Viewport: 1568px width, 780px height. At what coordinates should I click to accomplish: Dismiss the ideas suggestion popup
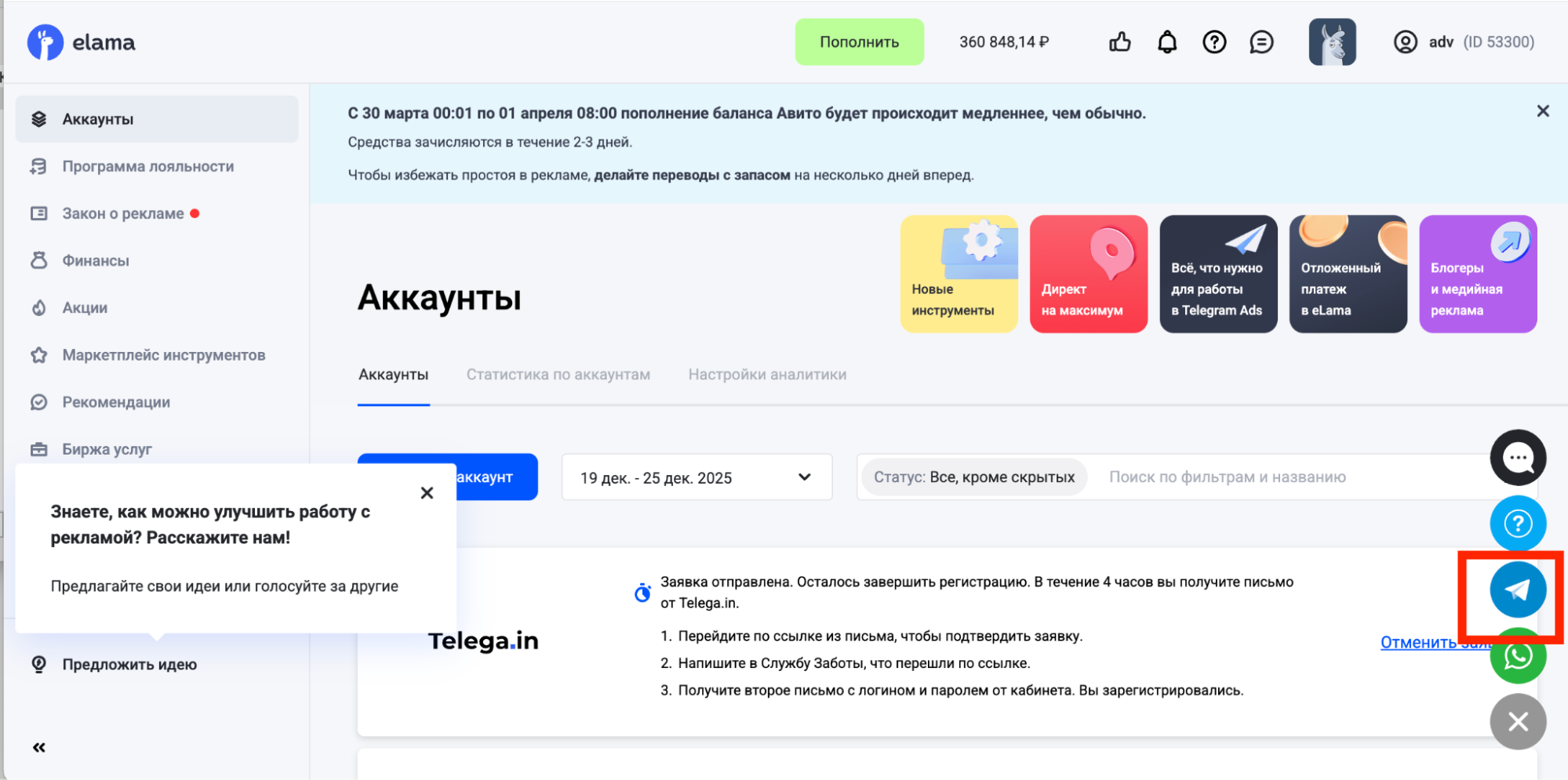point(427,493)
